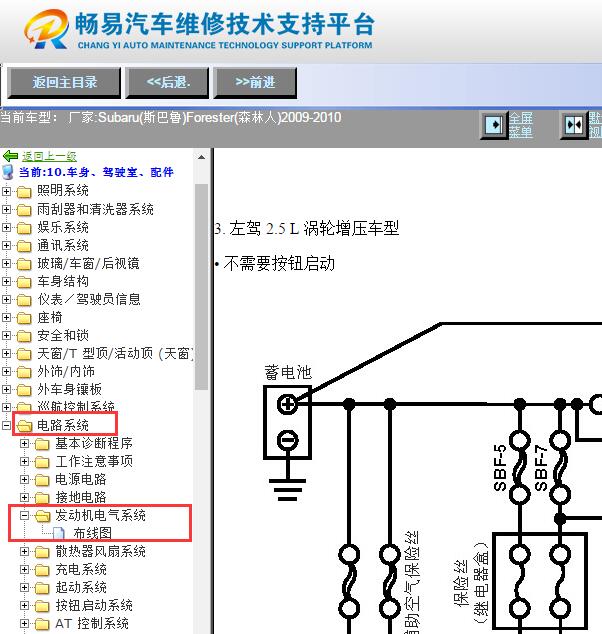Click the 返回上一级 link

tap(49, 156)
